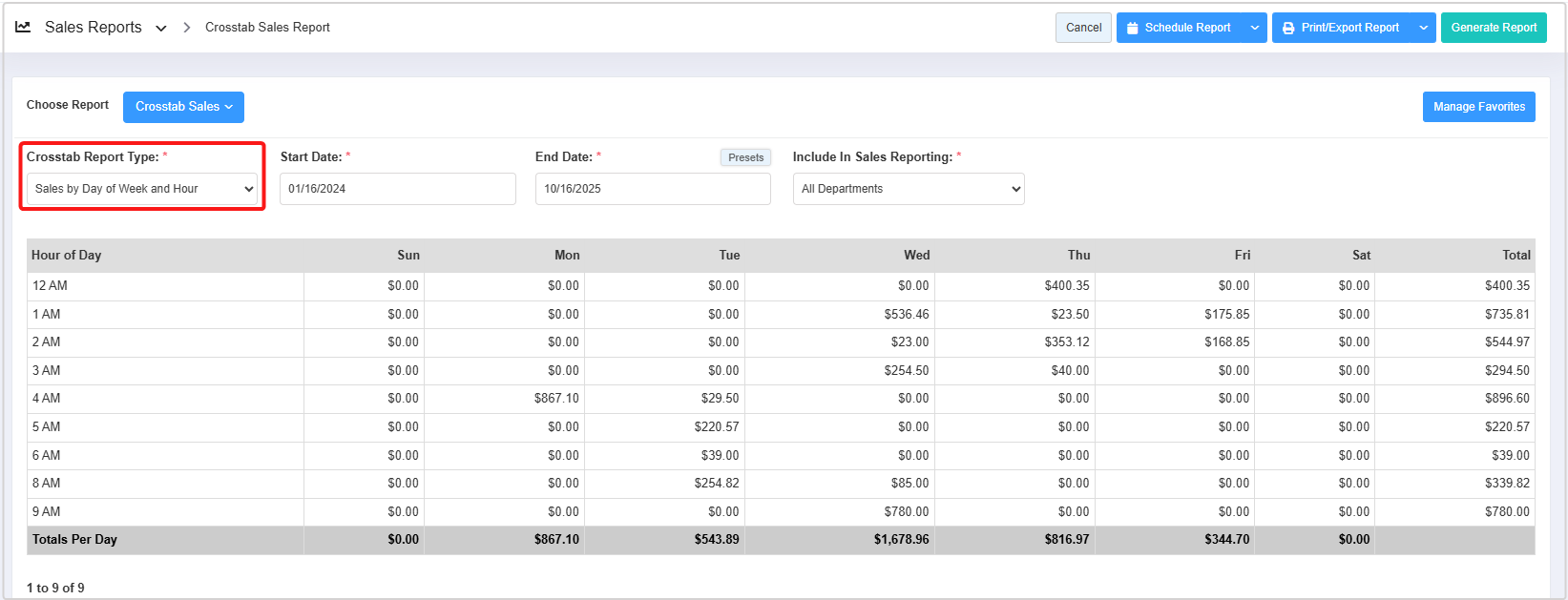Screen dimensions: 1568x600
Task: Click the Print/Export Report button
Action: [1342, 28]
